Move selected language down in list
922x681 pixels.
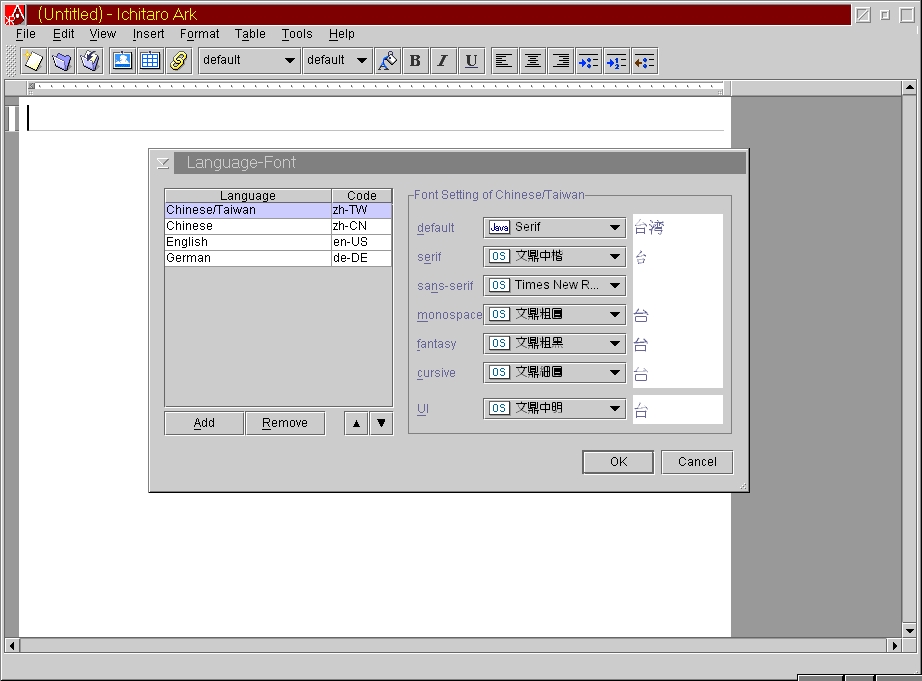[x=381, y=423]
